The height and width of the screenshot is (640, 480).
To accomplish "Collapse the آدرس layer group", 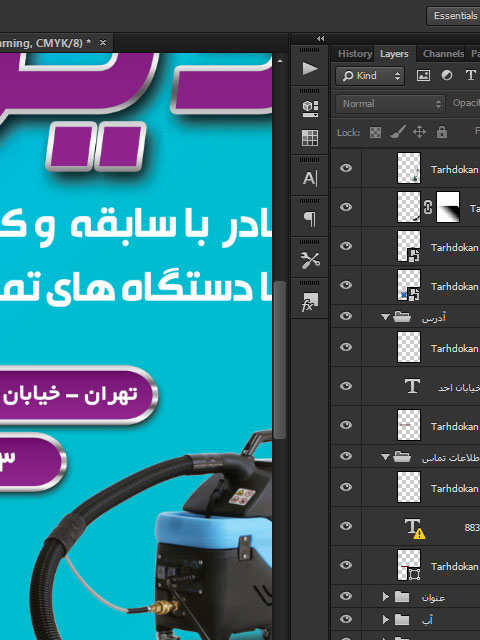I will 385,317.
